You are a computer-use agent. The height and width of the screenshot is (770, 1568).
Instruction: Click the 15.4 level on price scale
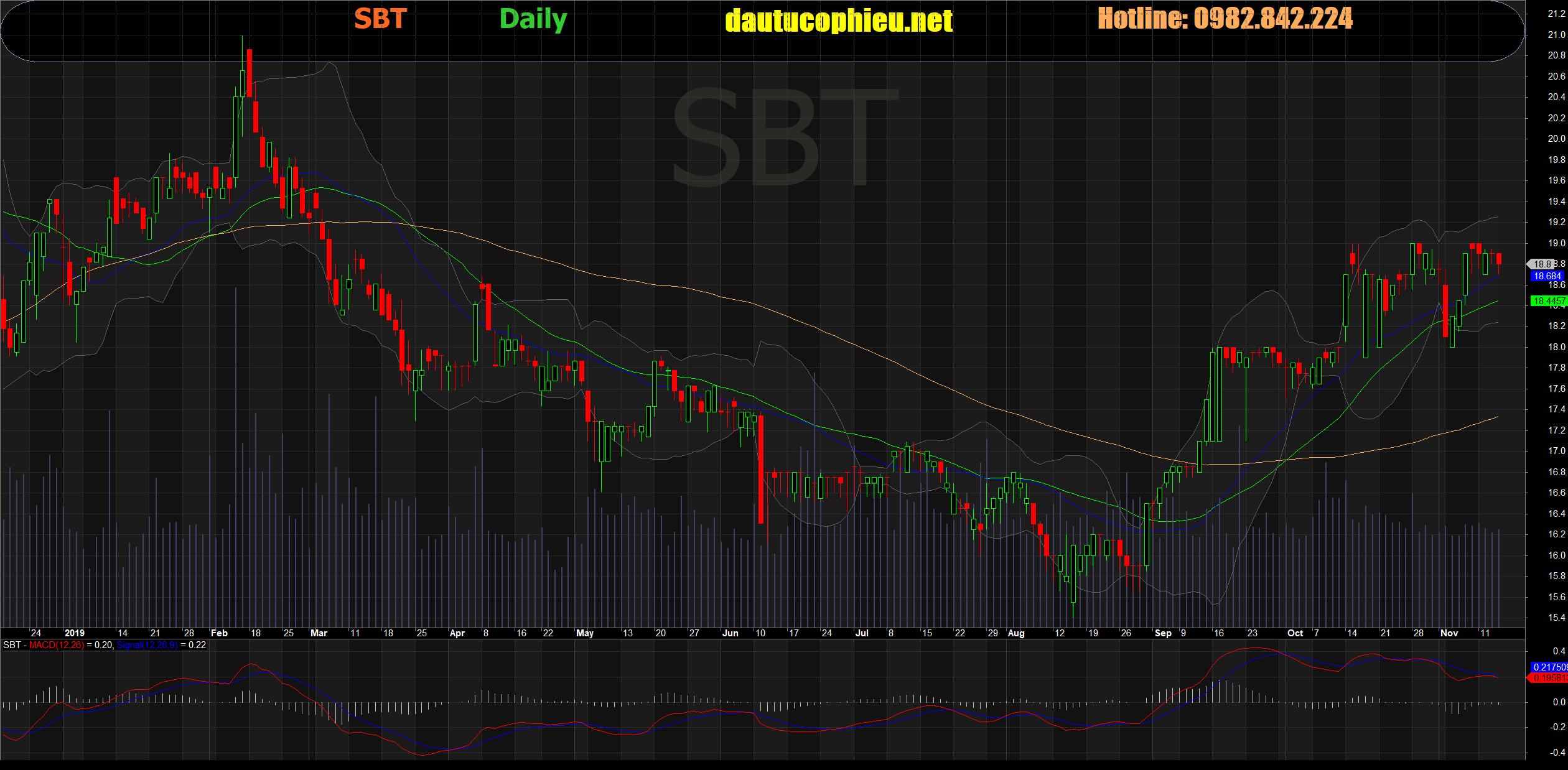(x=1556, y=618)
